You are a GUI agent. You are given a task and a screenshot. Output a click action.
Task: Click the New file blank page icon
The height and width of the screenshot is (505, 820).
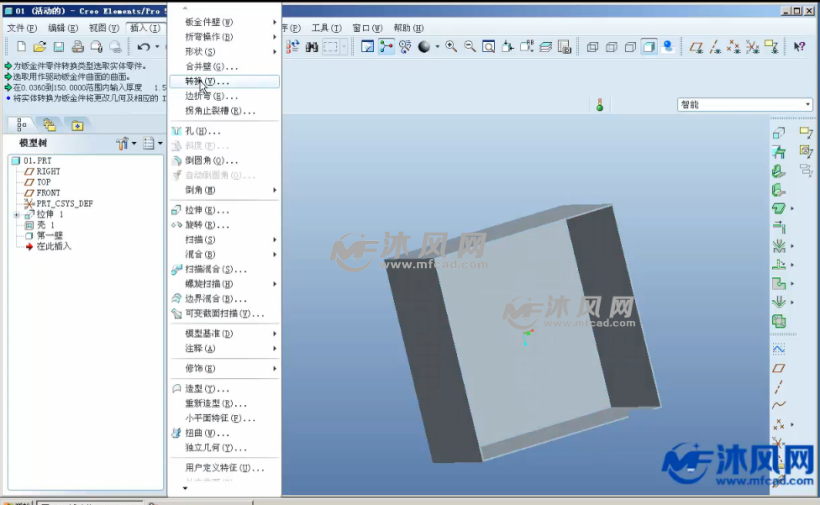pyautogui.click(x=21, y=47)
